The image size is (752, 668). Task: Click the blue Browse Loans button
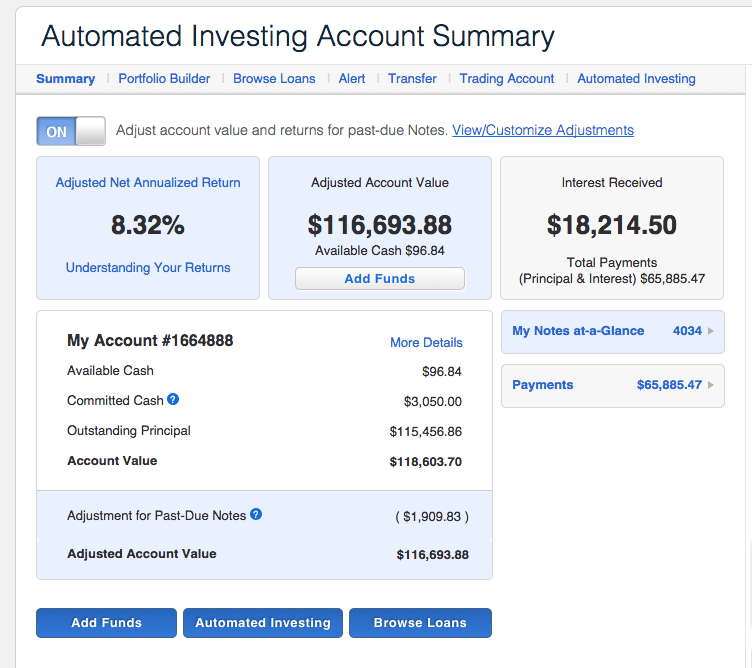tap(420, 623)
